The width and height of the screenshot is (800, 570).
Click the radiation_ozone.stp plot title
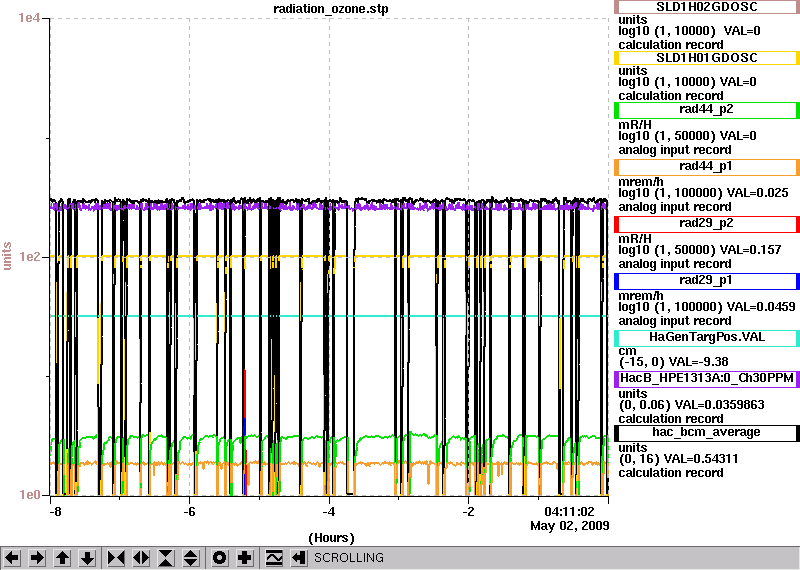pyautogui.click(x=331, y=9)
